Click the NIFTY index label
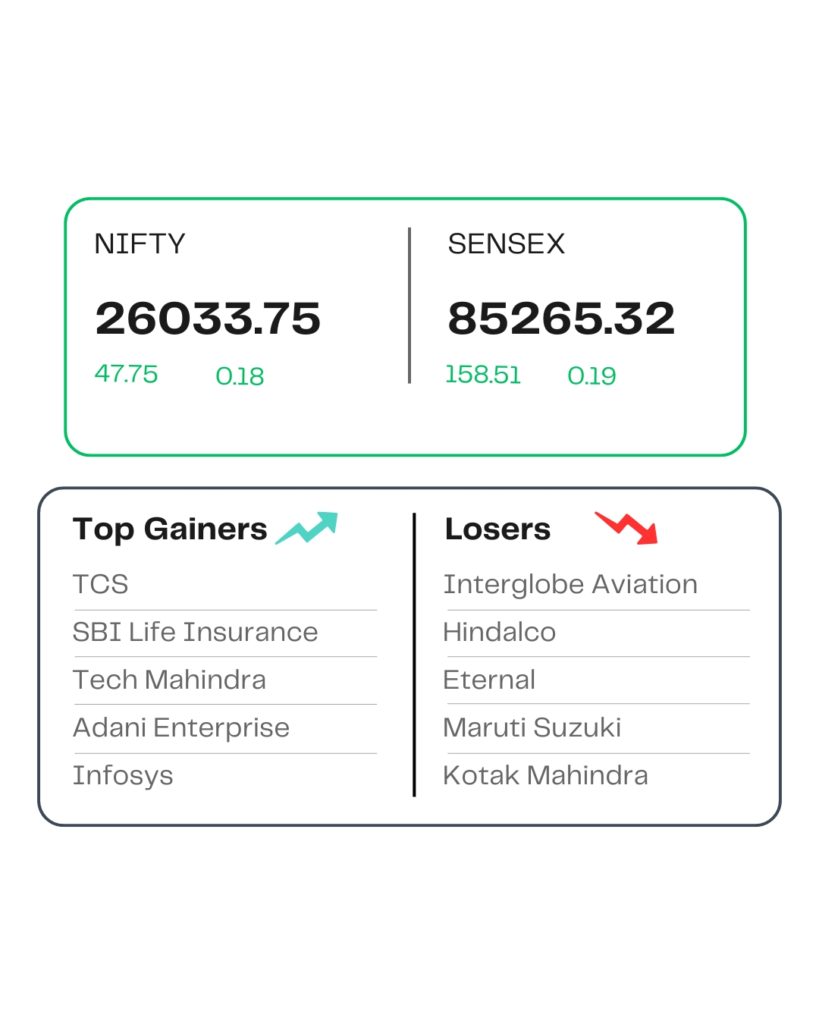The image size is (819, 1024). coord(140,244)
